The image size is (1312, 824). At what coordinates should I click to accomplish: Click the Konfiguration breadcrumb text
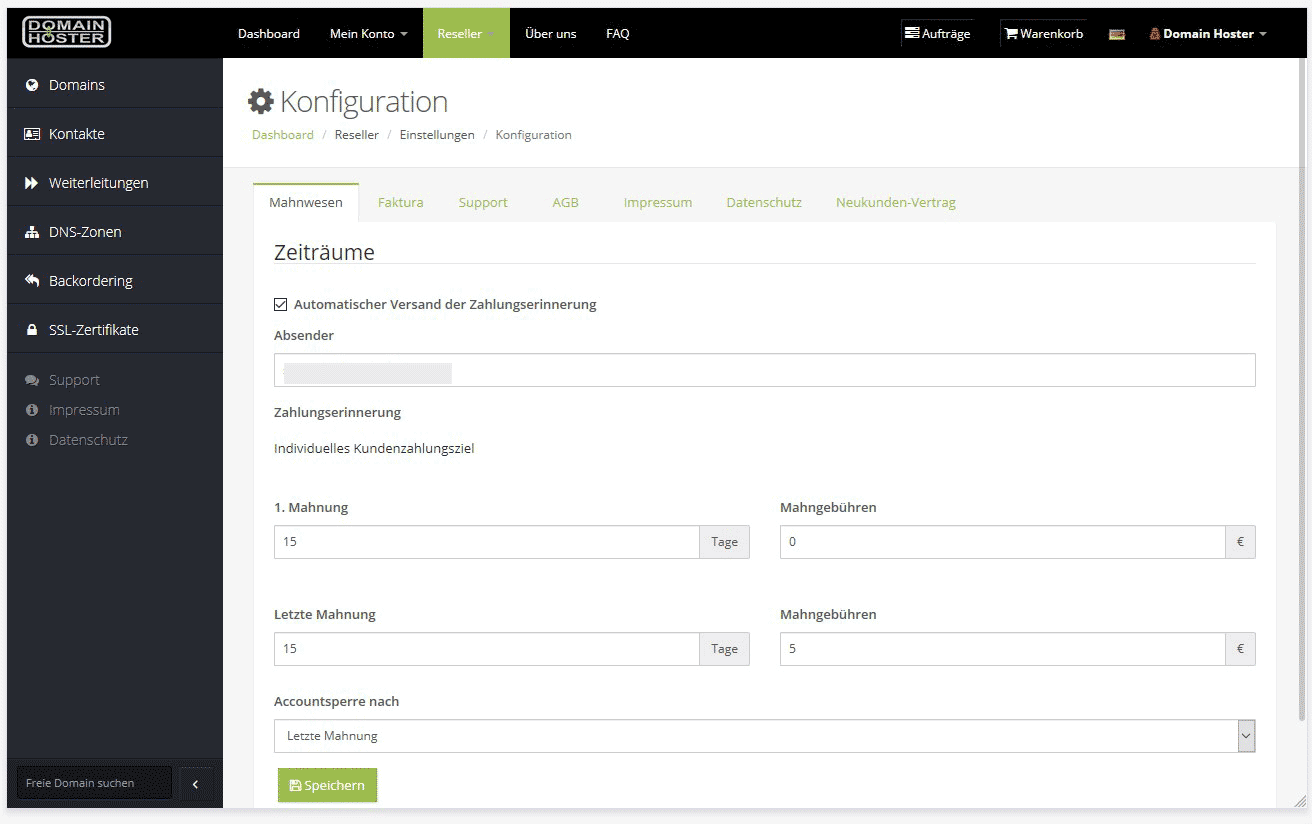click(534, 135)
